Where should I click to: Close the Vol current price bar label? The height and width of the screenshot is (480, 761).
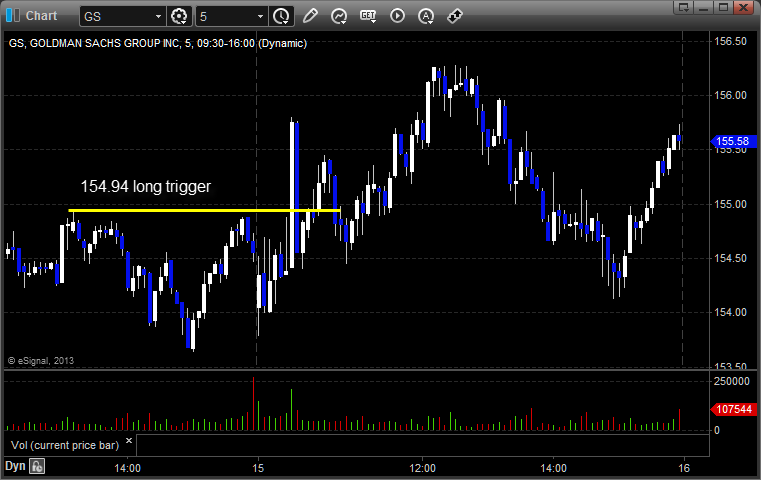[129, 441]
